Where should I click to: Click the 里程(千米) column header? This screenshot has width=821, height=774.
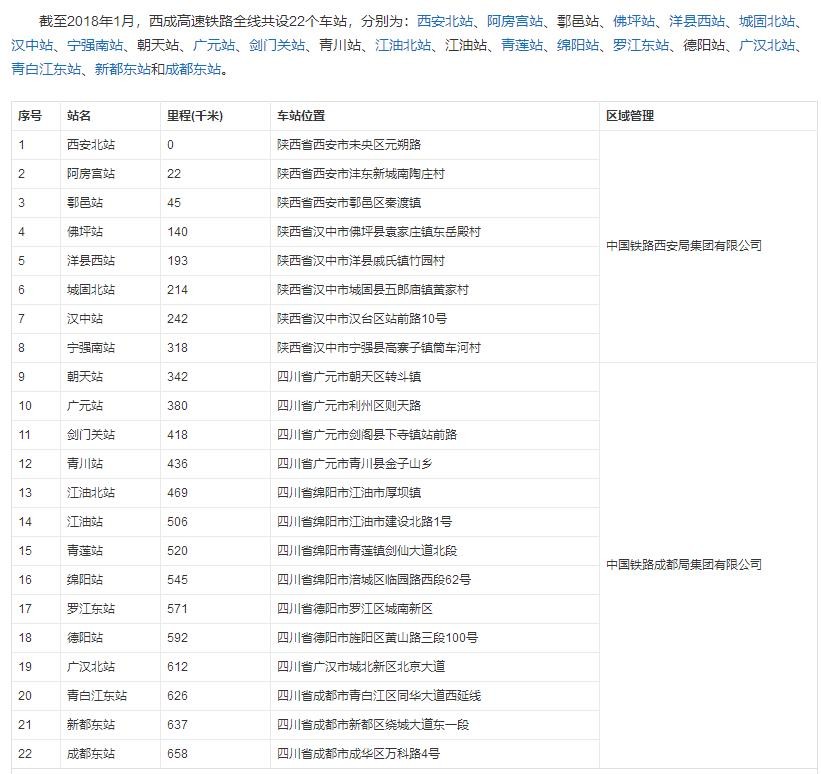(x=195, y=116)
